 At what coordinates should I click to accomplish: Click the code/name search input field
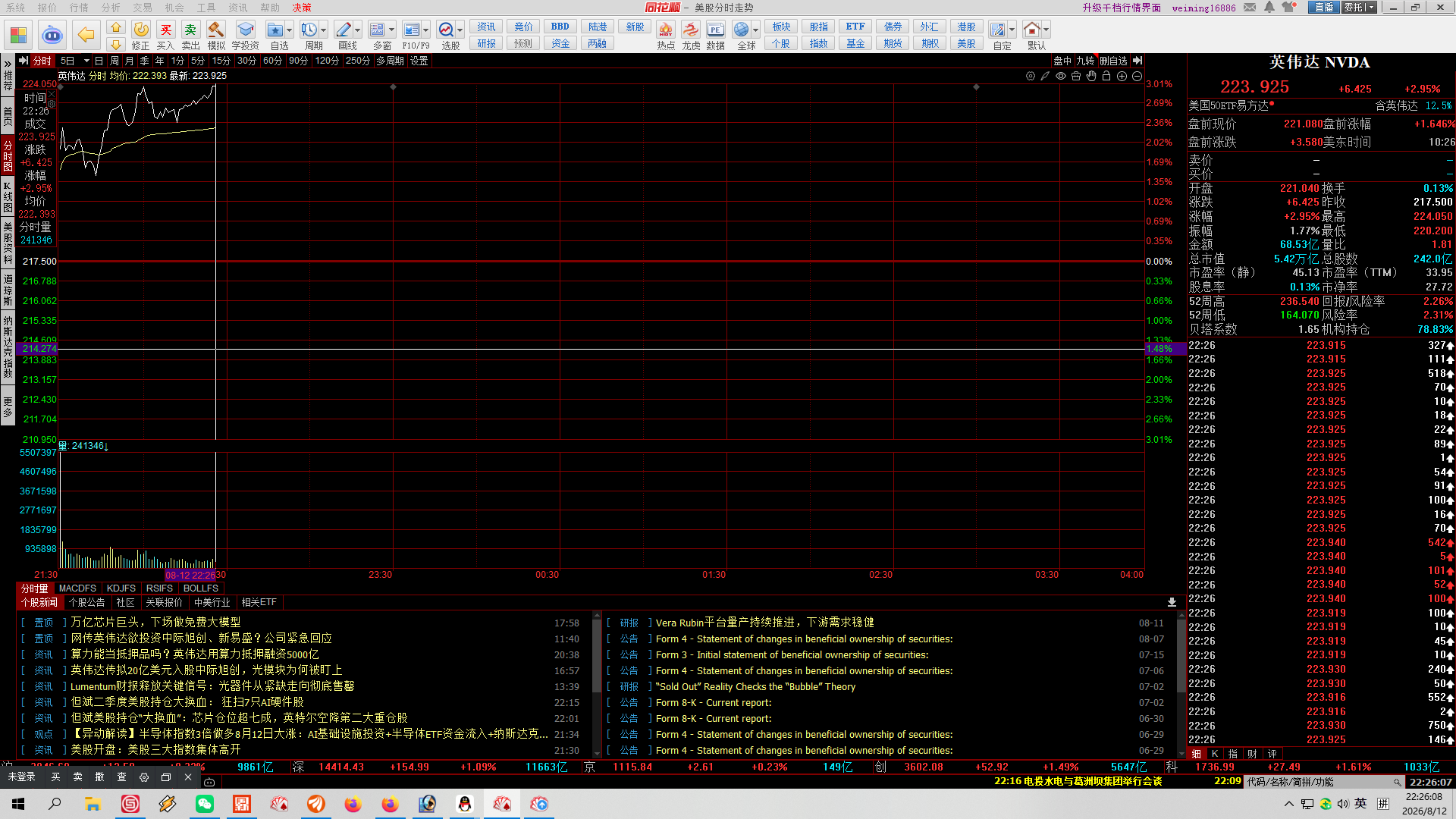pos(1324,782)
